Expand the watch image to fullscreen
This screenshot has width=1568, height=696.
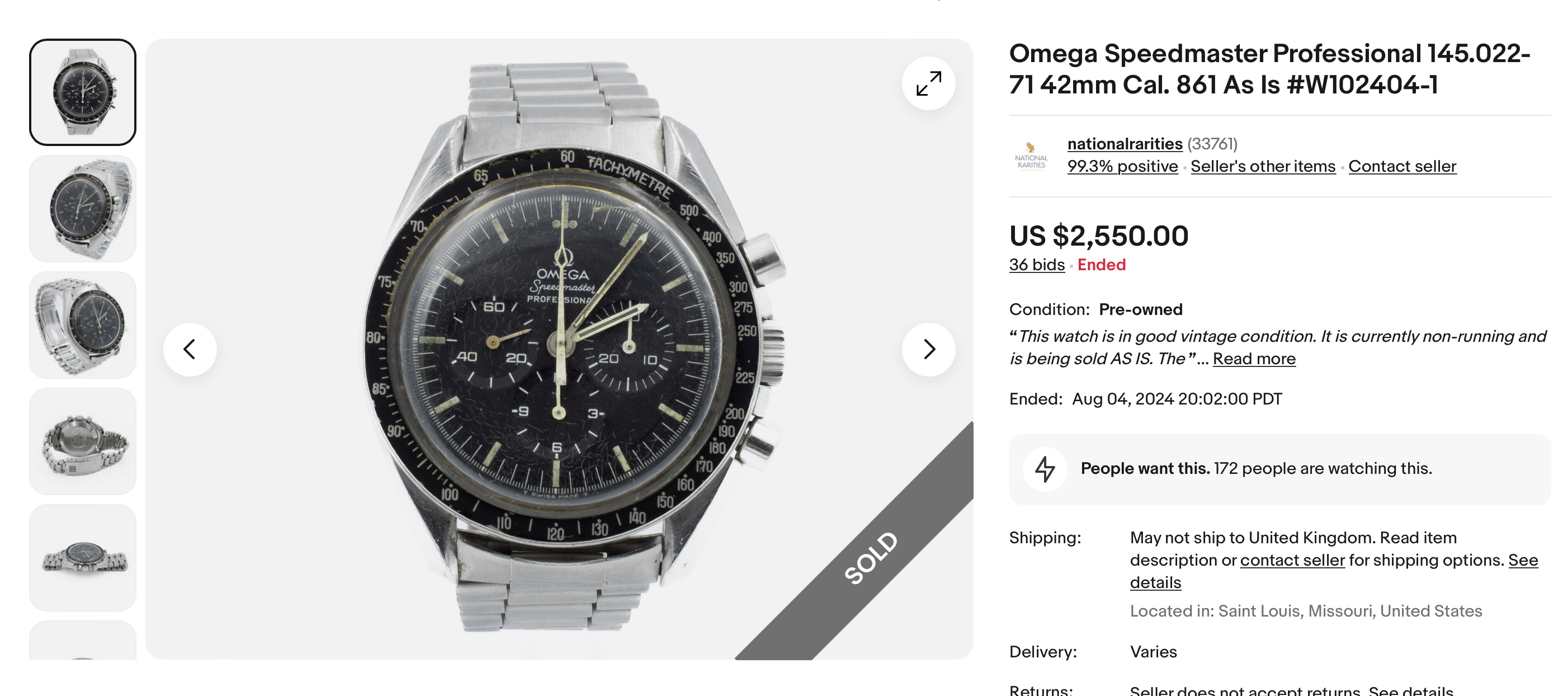click(x=928, y=83)
